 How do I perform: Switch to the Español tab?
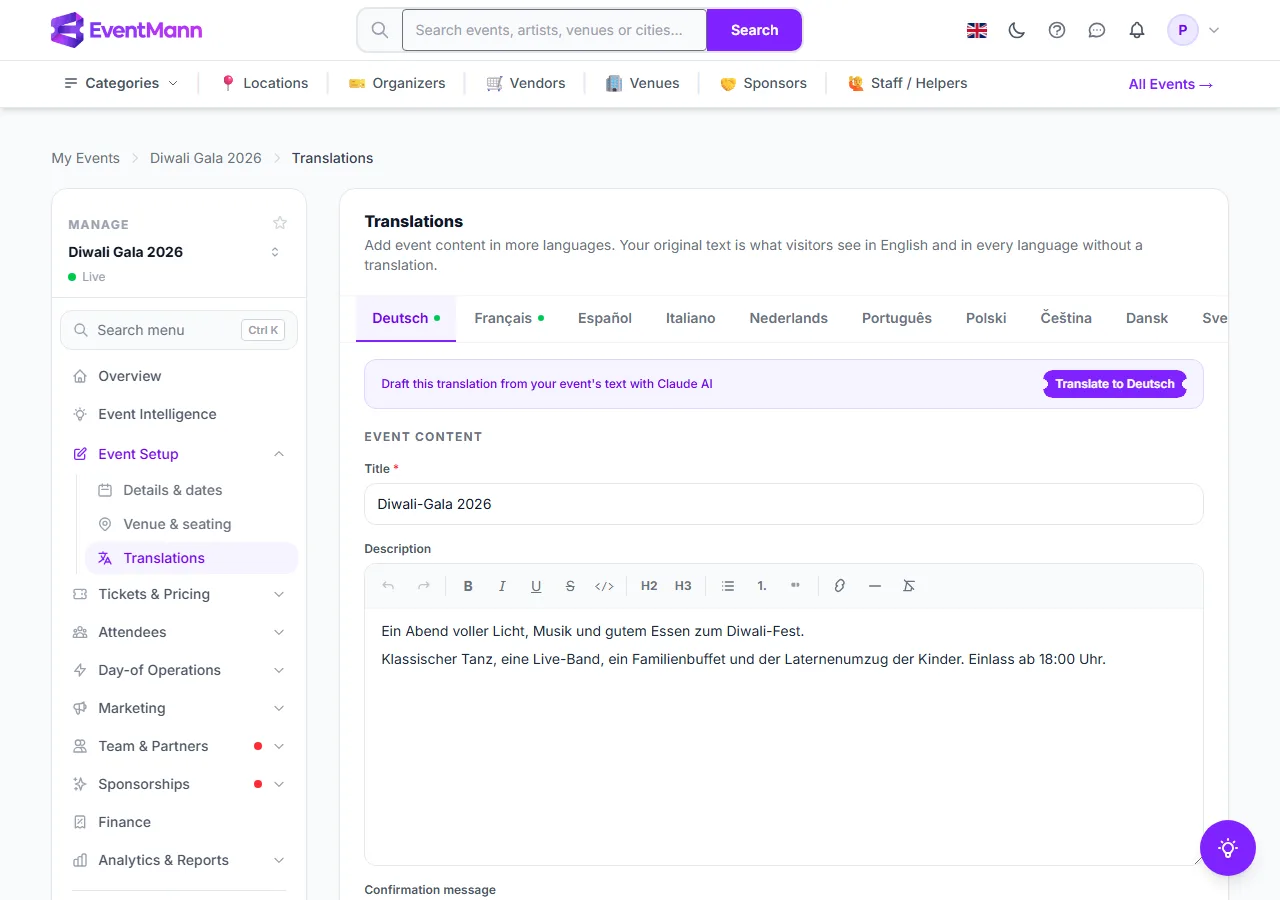(605, 318)
